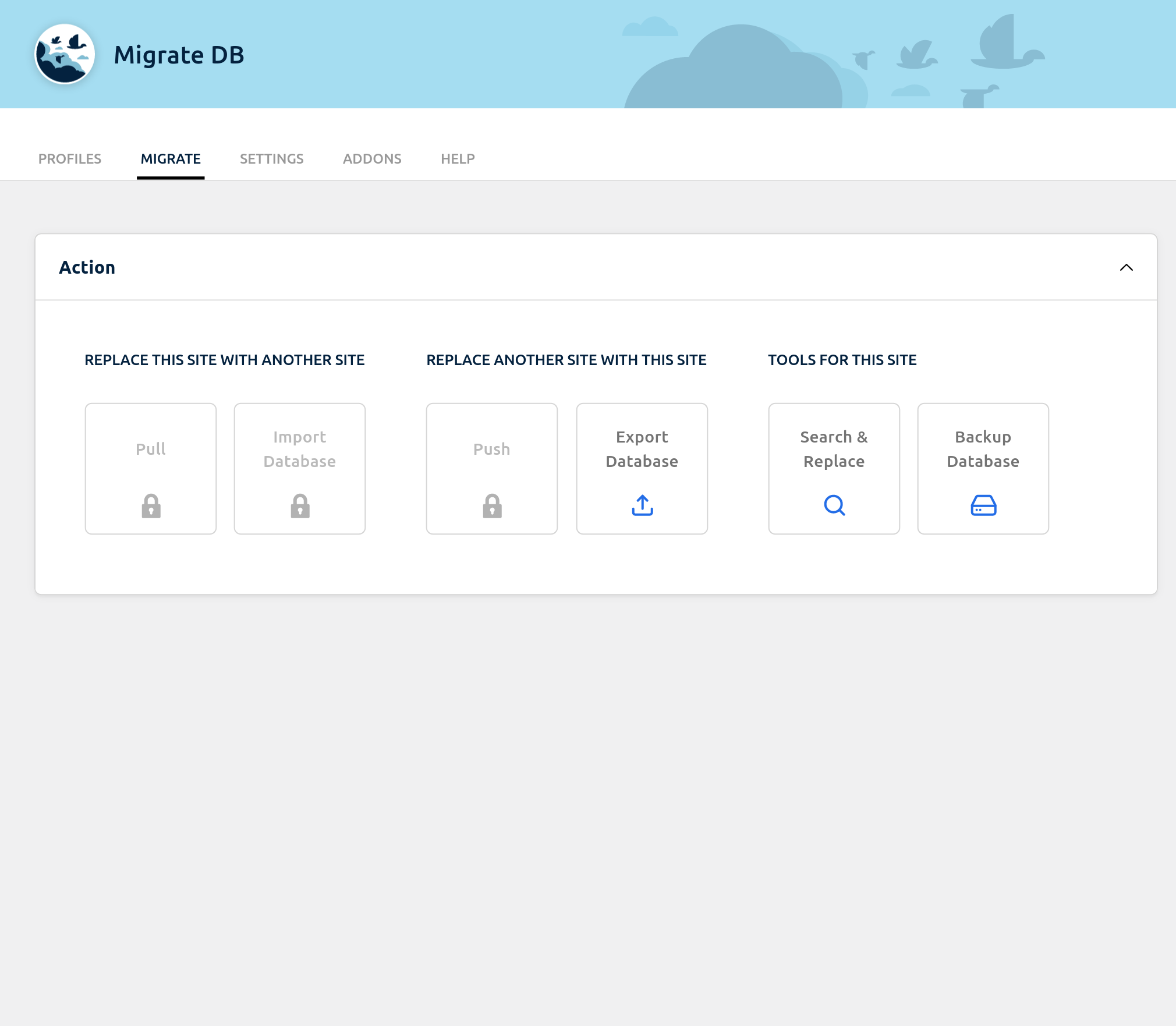Click the magnifier icon under Search & Replace

pyautogui.click(x=834, y=505)
